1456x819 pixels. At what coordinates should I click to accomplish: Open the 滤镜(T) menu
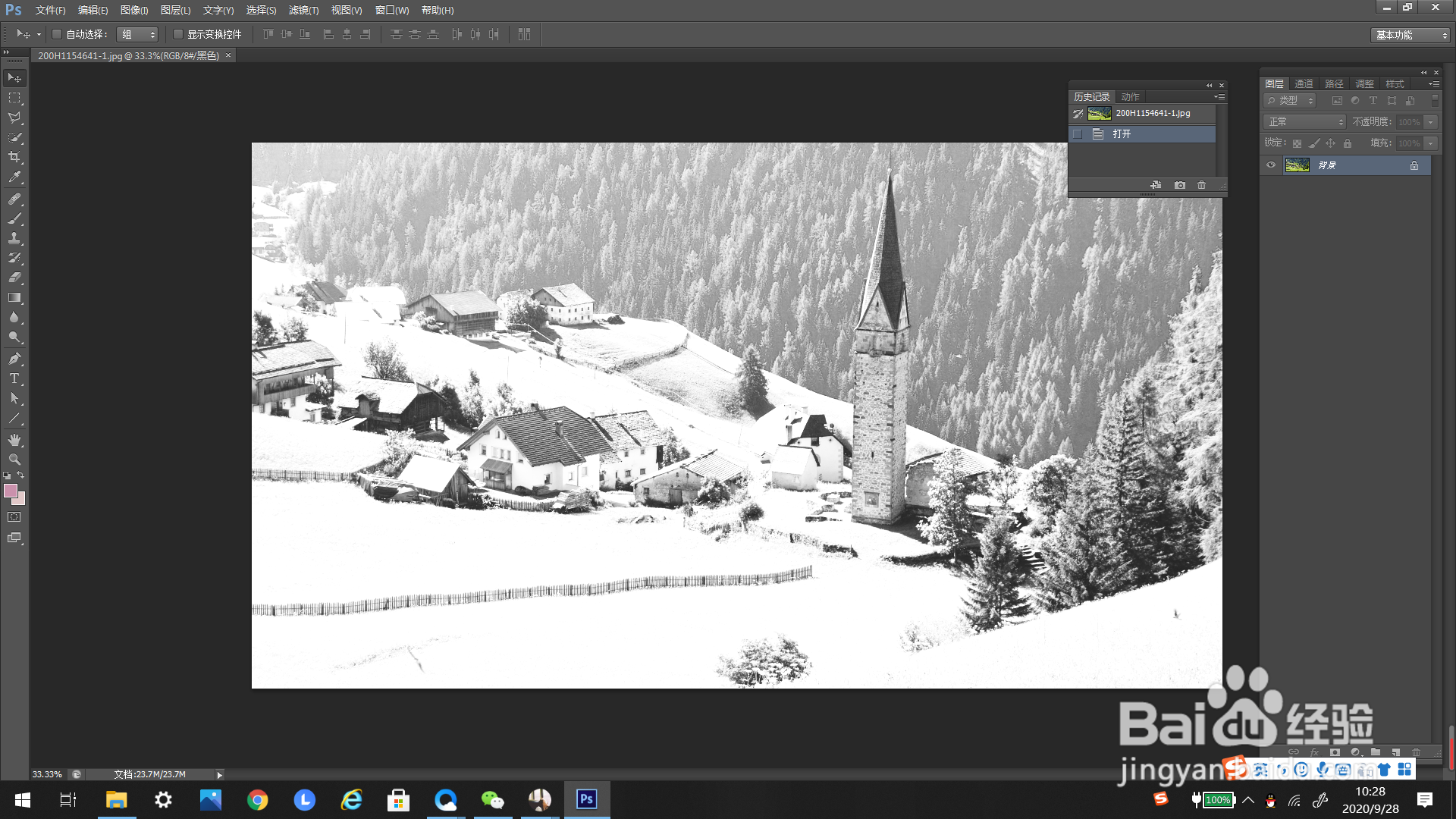click(x=303, y=10)
